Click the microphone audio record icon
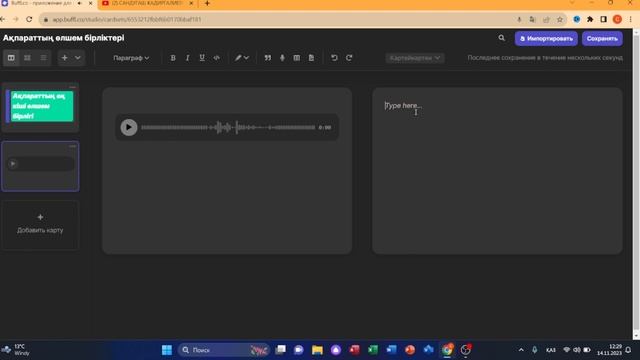This screenshot has height=360, width=640. point(282,58)
